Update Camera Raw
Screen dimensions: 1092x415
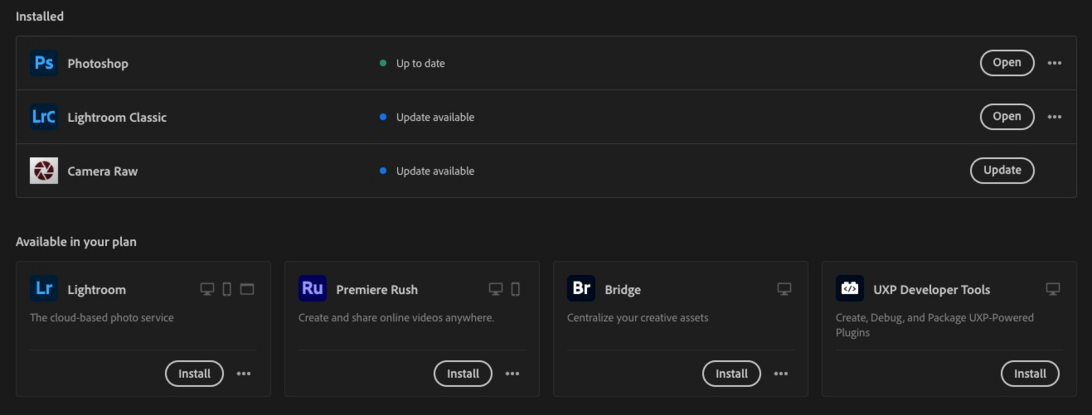coord(1002,171)
